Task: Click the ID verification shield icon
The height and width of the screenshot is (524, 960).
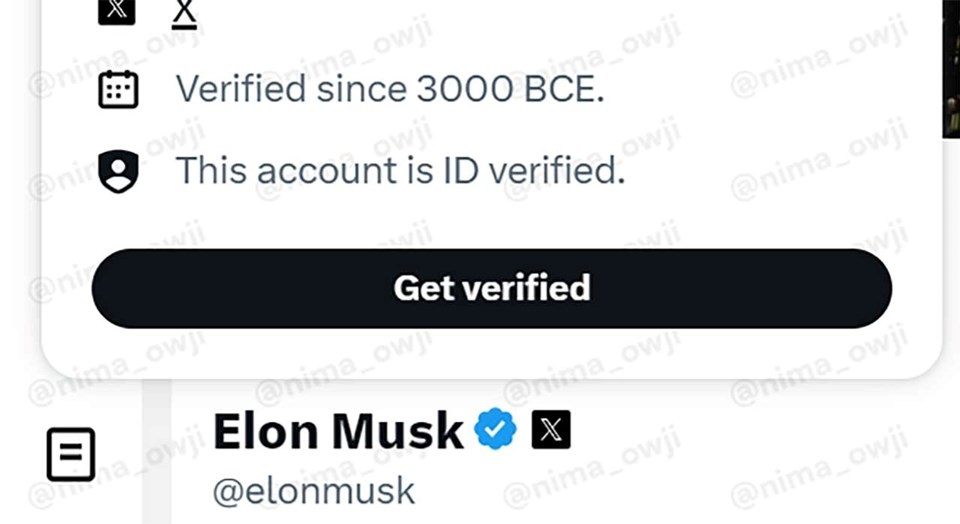Action: click(118, 171)
